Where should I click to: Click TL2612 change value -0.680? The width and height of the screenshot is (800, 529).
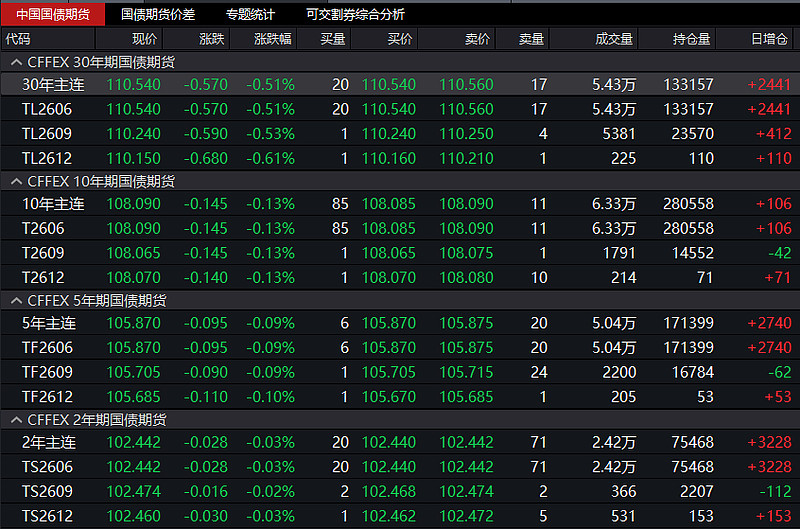206,158
